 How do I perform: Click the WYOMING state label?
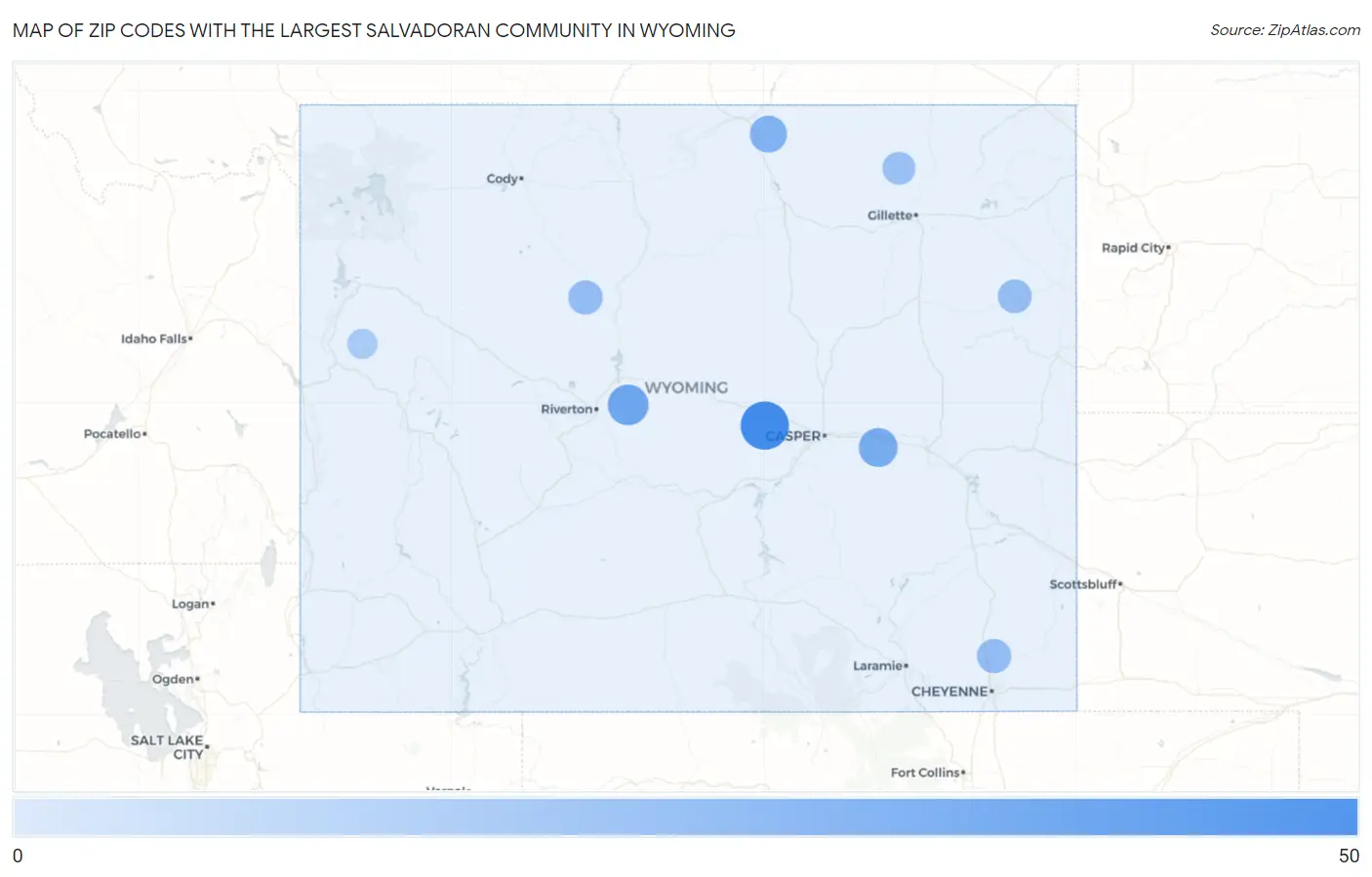pos(686,387)
